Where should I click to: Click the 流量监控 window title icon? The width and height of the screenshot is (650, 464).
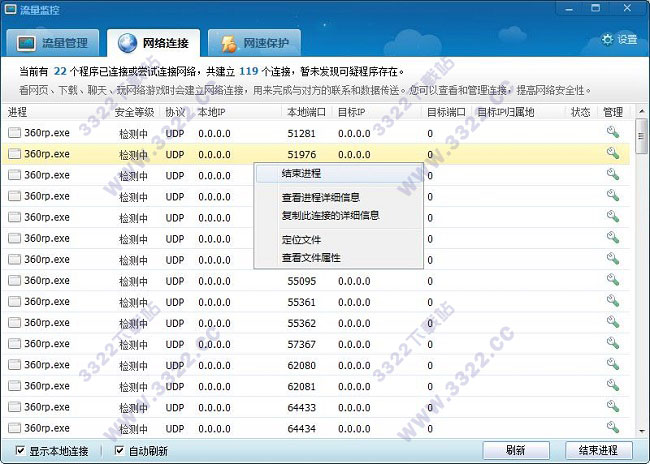coord(10,9)
